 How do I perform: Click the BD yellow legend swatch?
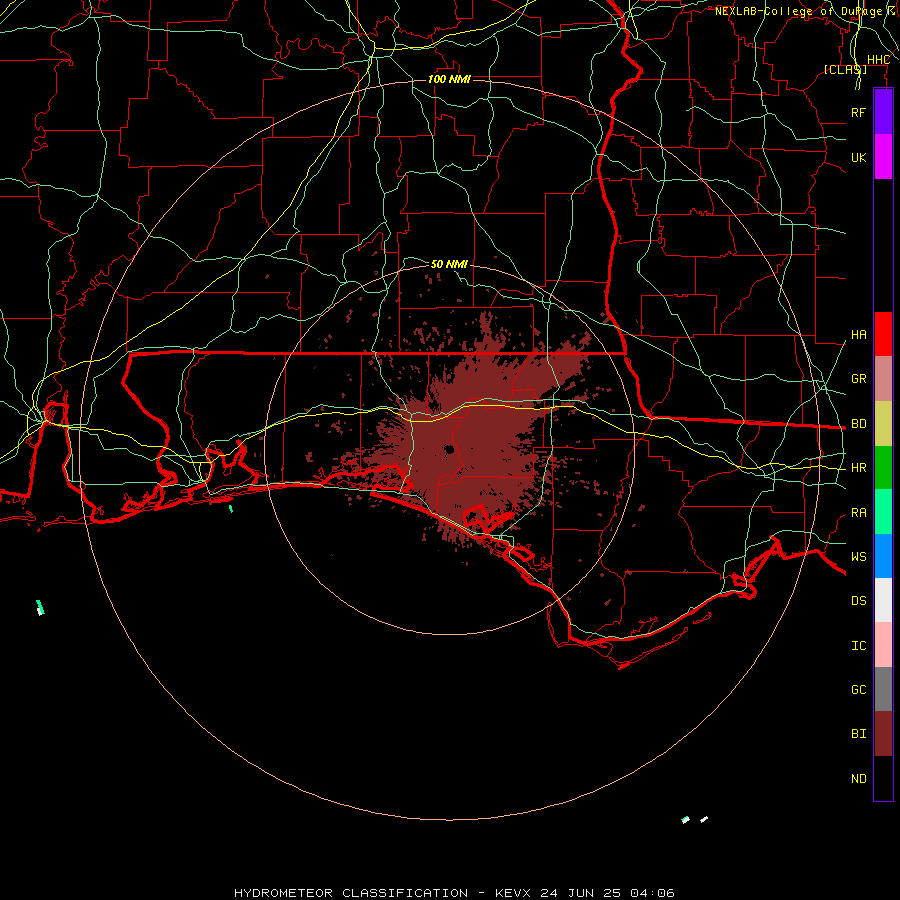point(883,424)
